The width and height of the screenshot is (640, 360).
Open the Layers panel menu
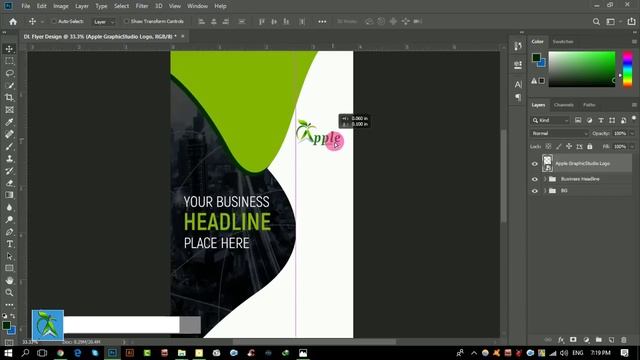pos(634,105)
